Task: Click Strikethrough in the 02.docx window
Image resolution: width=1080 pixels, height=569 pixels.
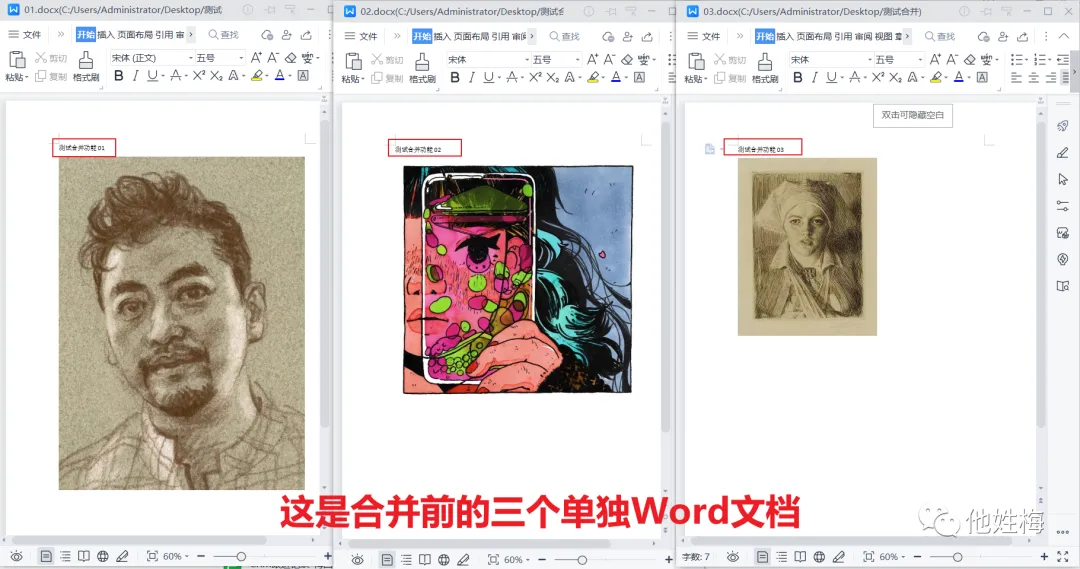Action: pos(512,78)
